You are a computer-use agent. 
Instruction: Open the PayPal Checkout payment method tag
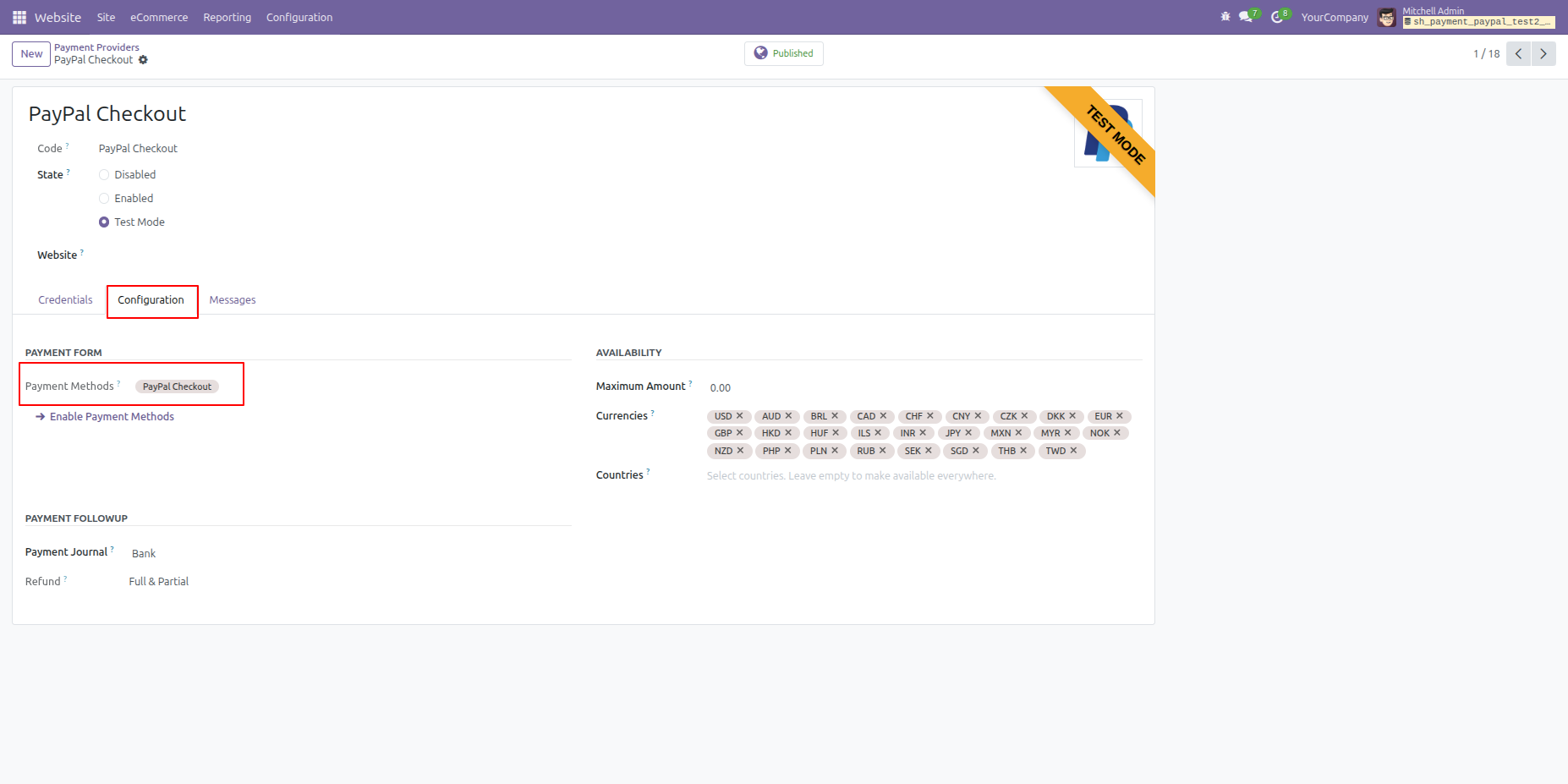(x=177, y=387)
